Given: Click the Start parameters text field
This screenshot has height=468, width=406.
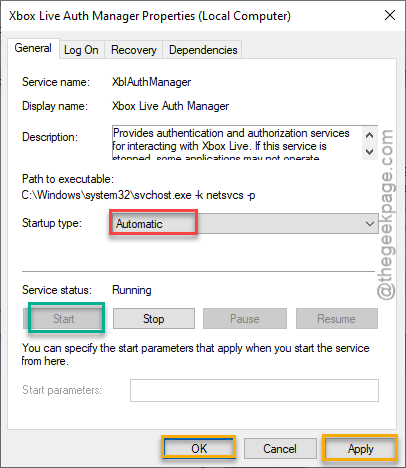Looking at the screenshot, I should pyautogui.click(x=254, y=390).
